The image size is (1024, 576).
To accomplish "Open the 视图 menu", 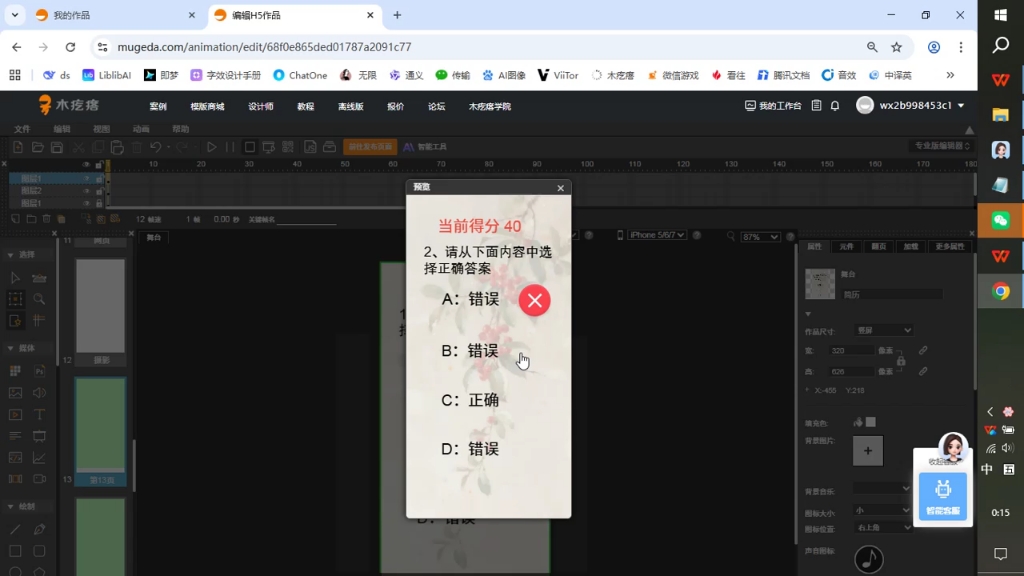I will point(101,129).
